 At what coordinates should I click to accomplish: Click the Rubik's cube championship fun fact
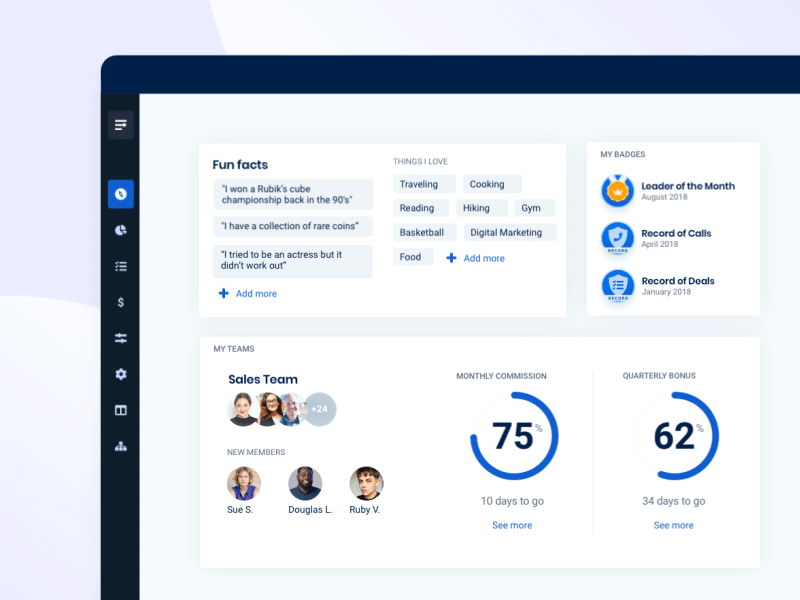[x=293, y=194]
